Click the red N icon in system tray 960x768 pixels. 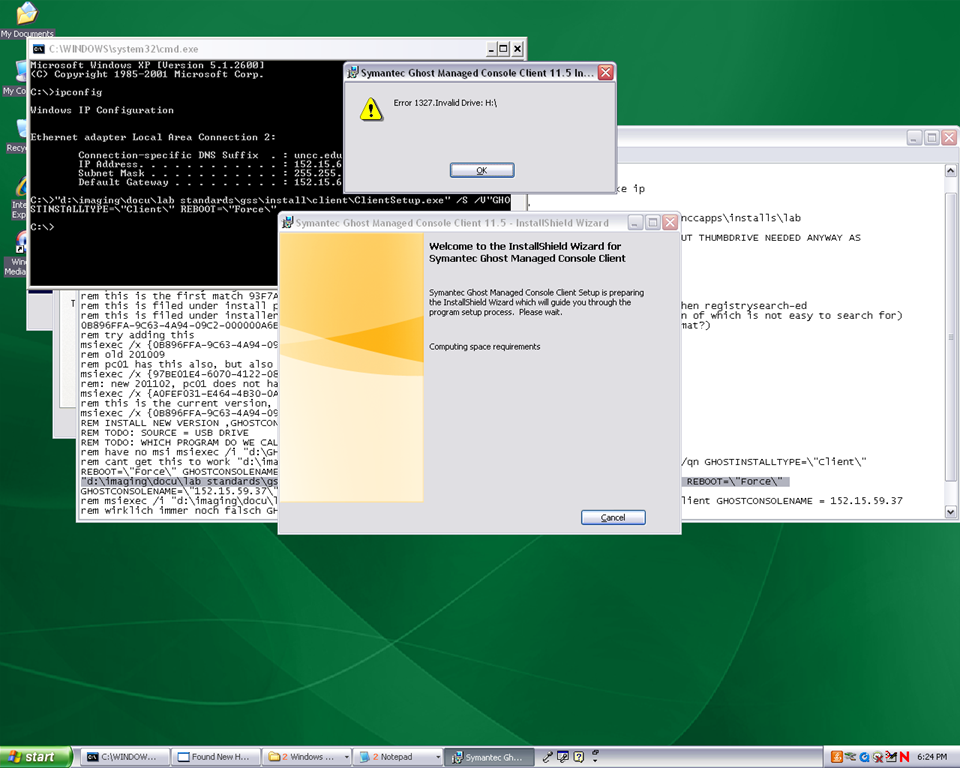coord(904,757)
